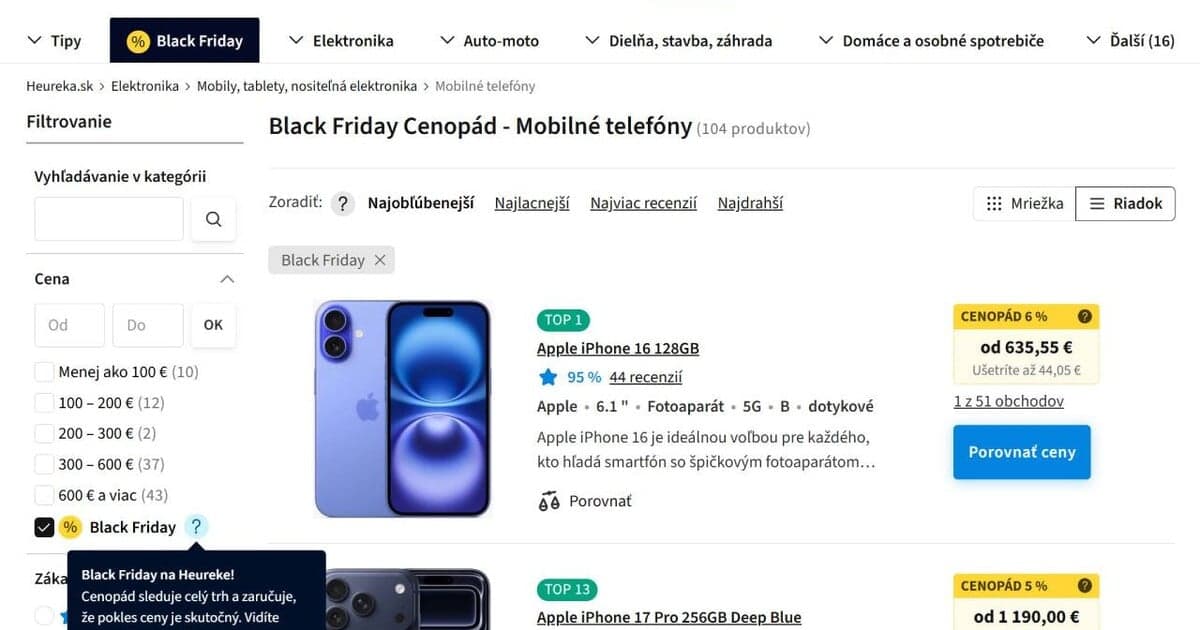Select the Auto-moto category tab
Image resolution: width=1200 pixels, height=630 pixels.
(x=489, y=40)
